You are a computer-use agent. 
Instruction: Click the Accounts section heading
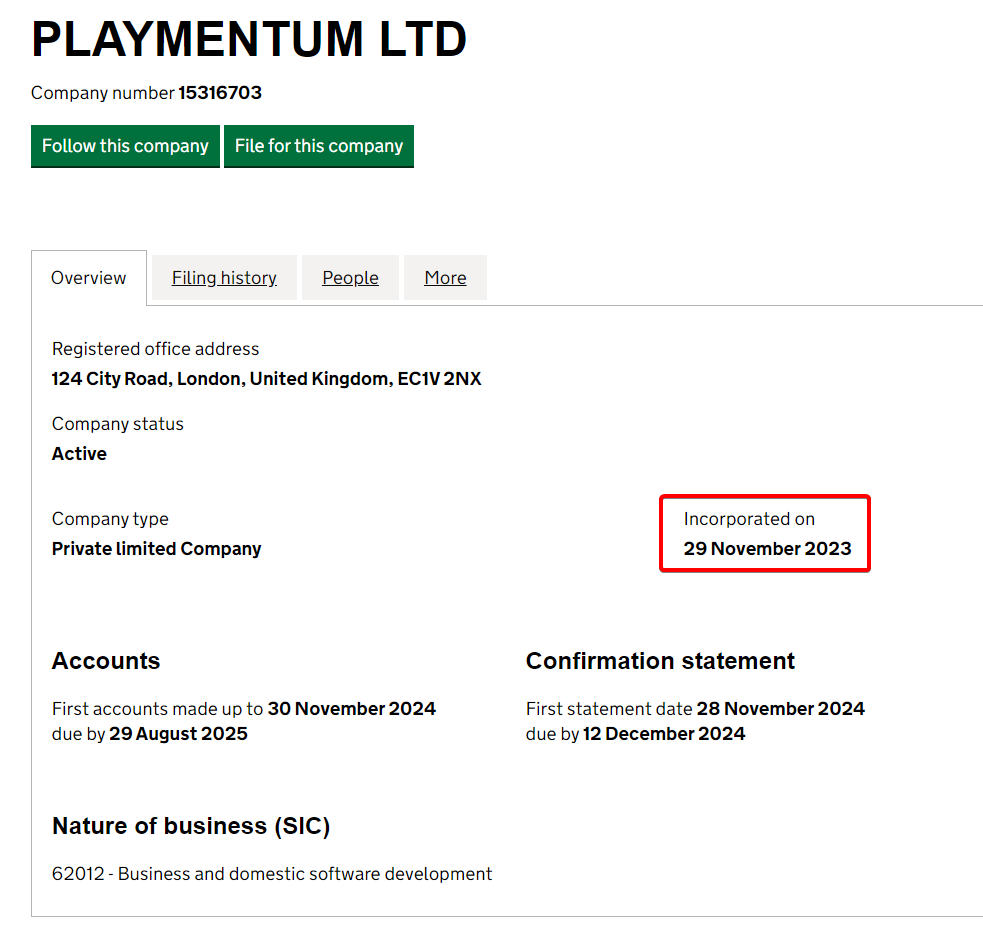pos(106,661)
